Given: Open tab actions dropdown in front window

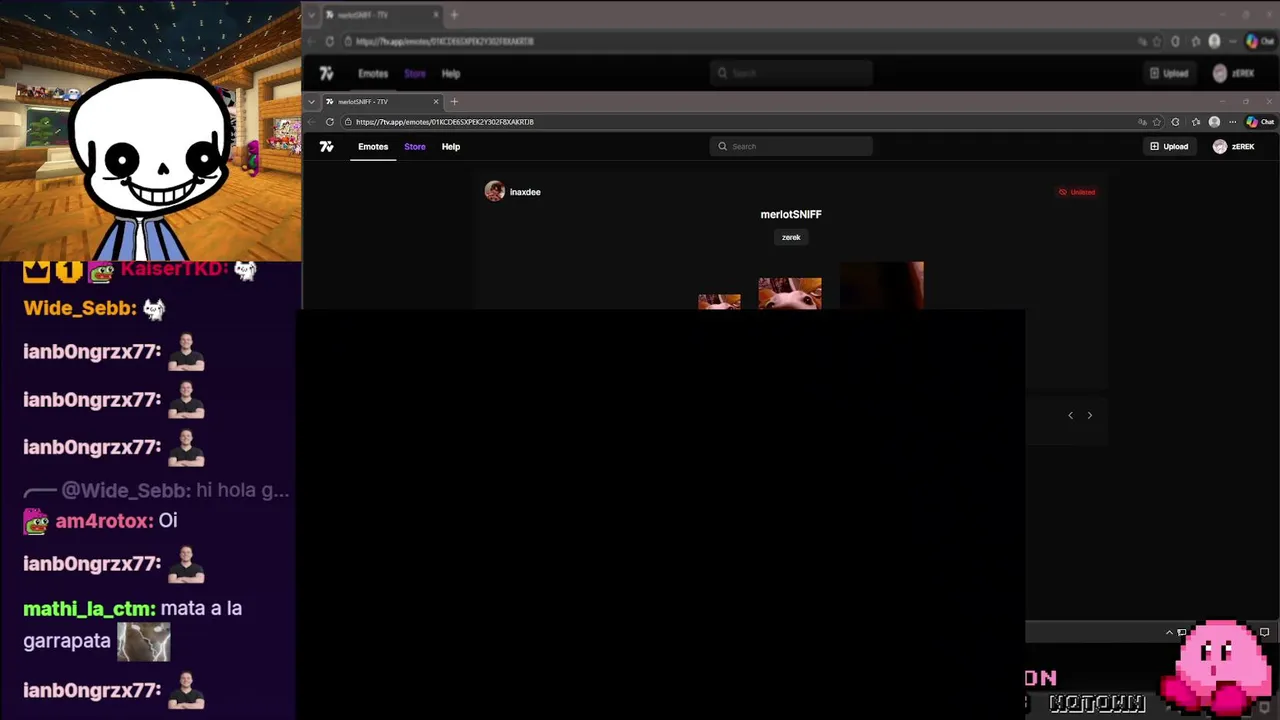Looking at the screenshot, I should [312, 101].
